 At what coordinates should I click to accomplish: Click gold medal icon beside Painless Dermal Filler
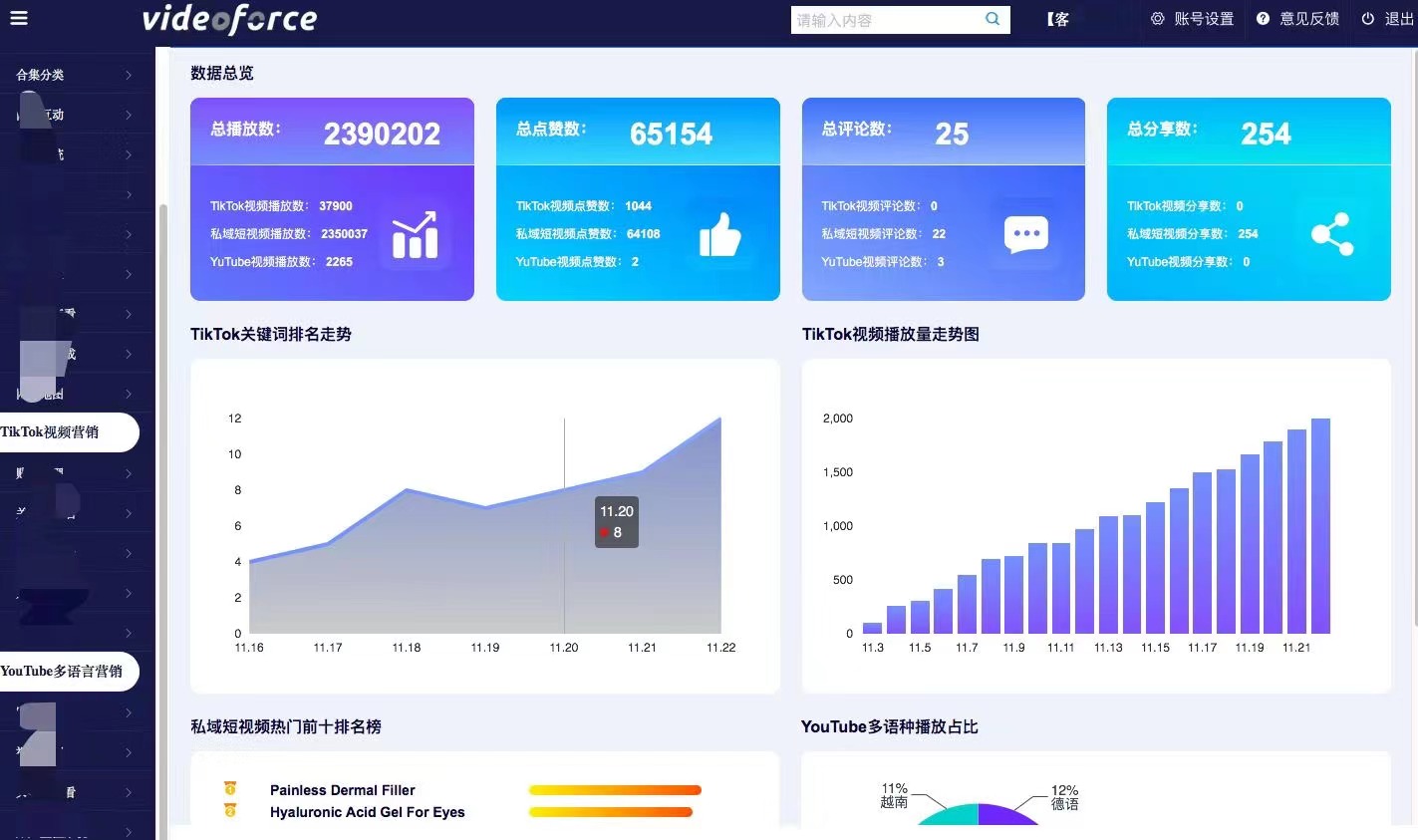(x=230, y=788)
